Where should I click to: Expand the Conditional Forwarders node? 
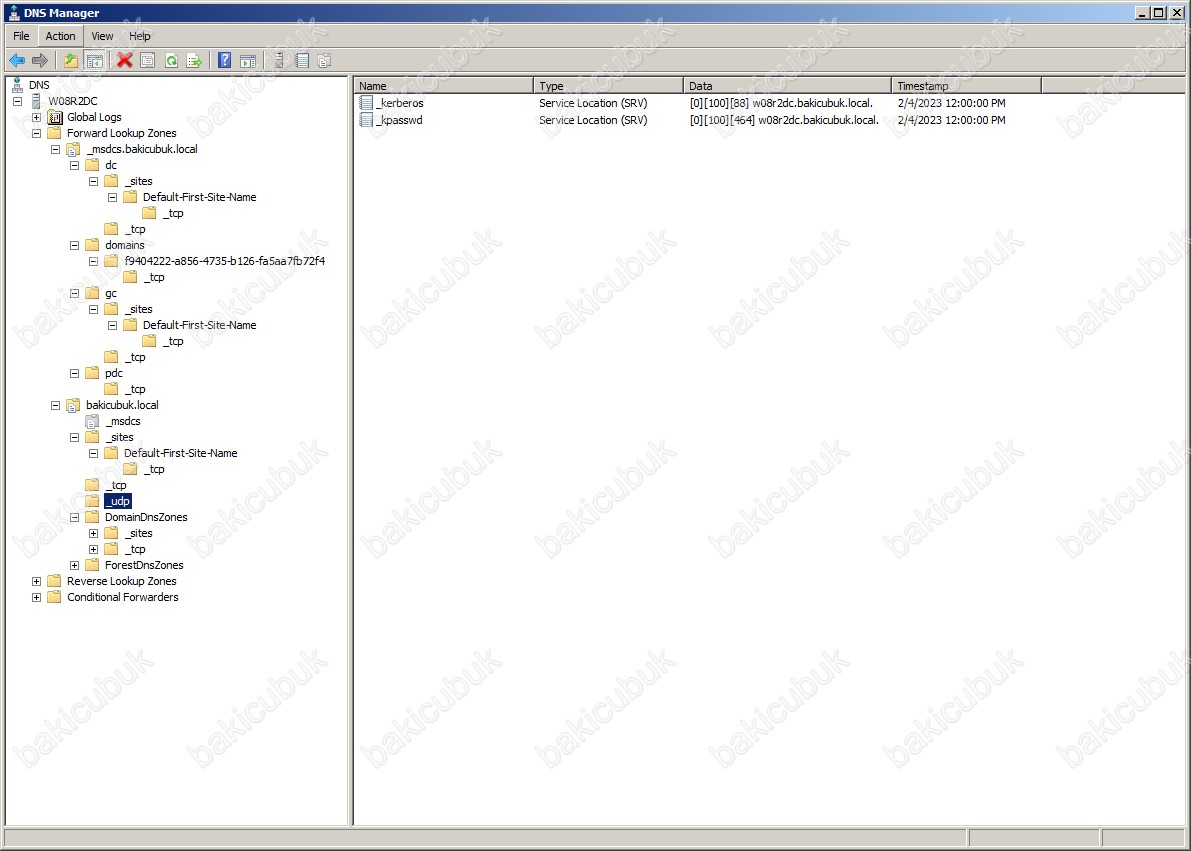(x=37, y=597)
